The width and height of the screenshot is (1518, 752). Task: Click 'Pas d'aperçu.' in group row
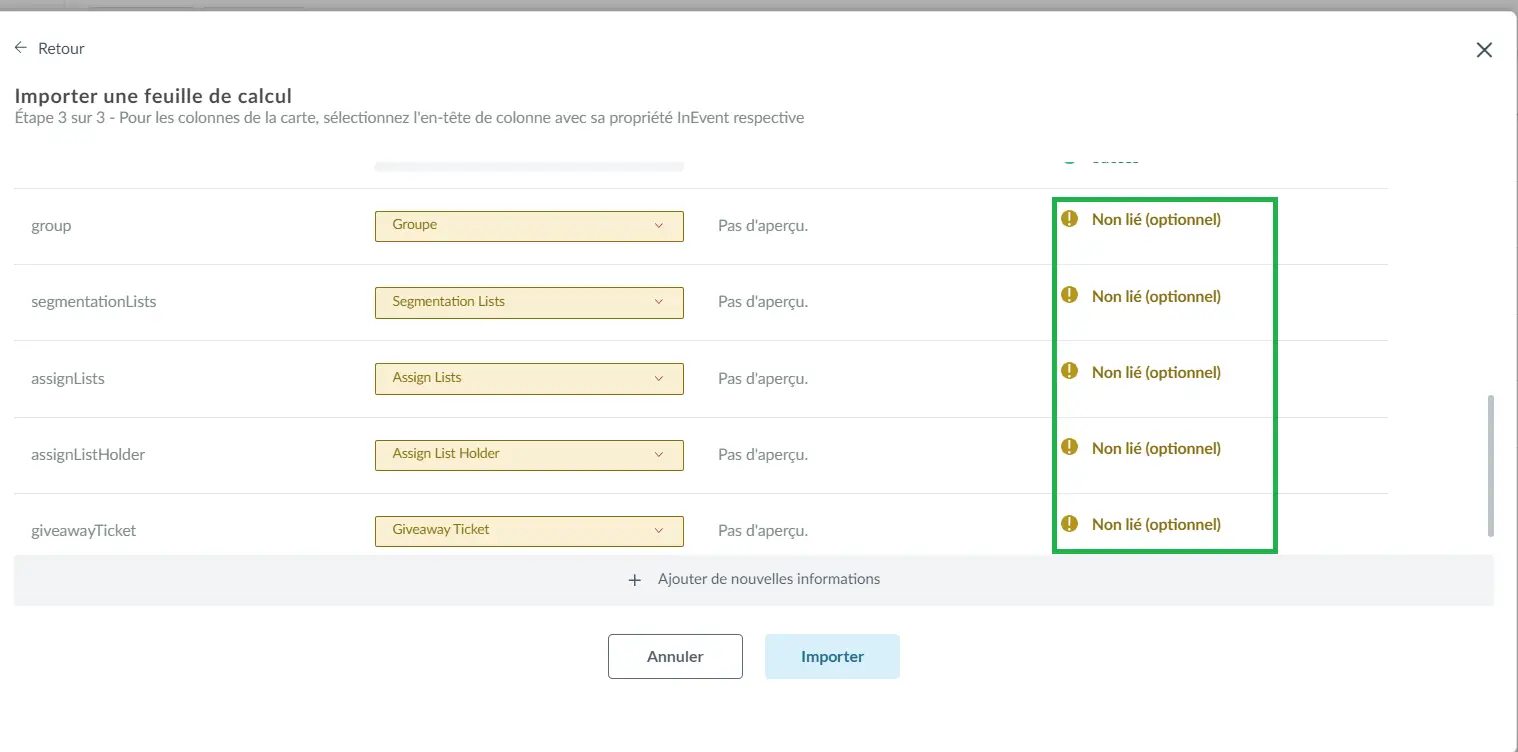[763, 226]
